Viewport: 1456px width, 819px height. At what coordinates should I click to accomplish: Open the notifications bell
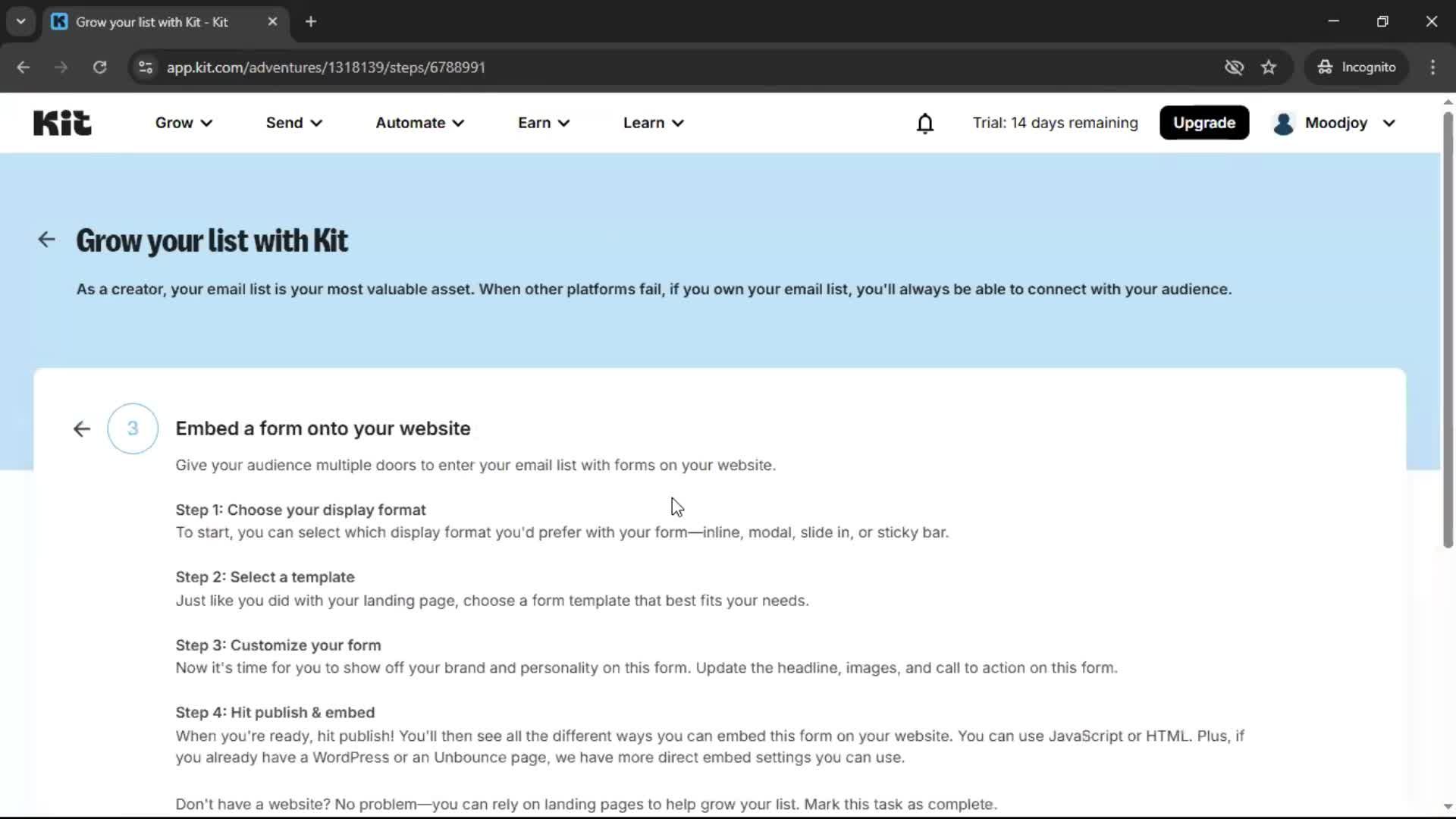[926, 122]
